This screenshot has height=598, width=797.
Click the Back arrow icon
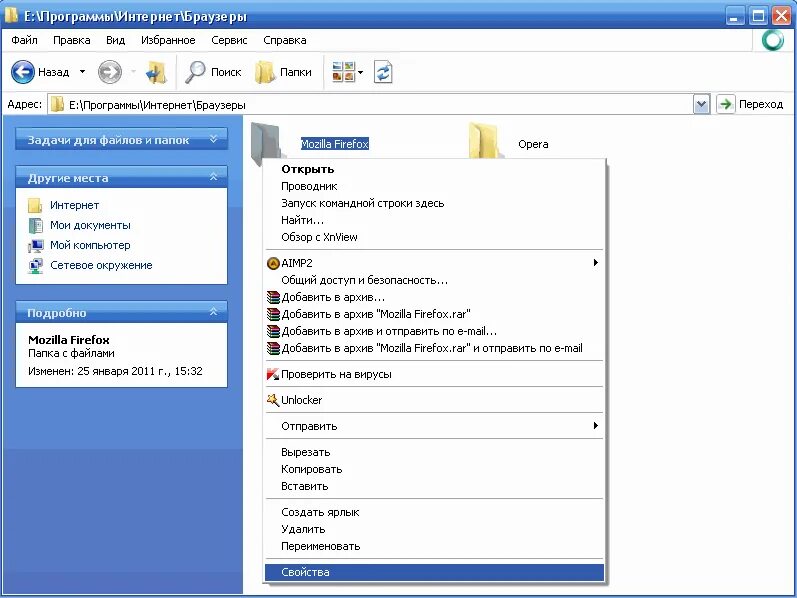pyautogui.click(x=23, y=72)
